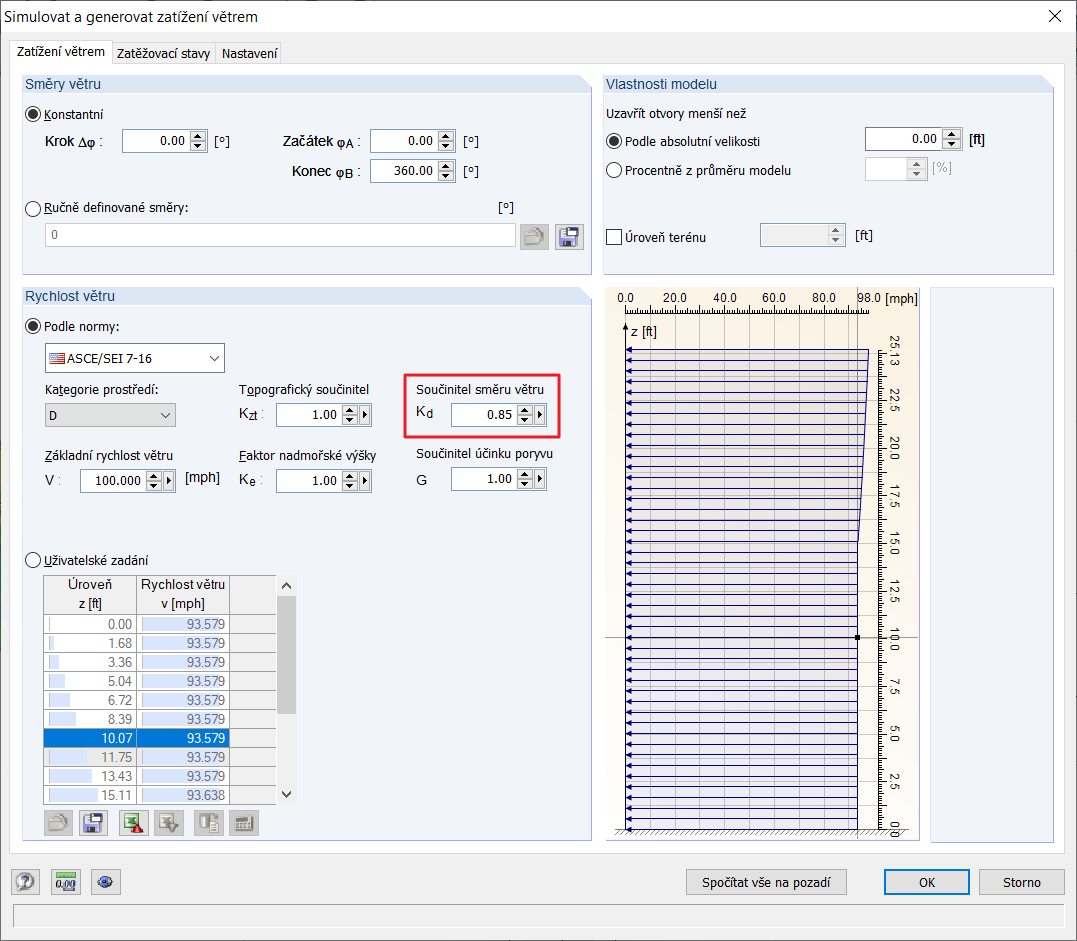Open the arrow menu beside basic wind speed V
This screenshot has height=941, width=1077.
click(x=169, y=481)
